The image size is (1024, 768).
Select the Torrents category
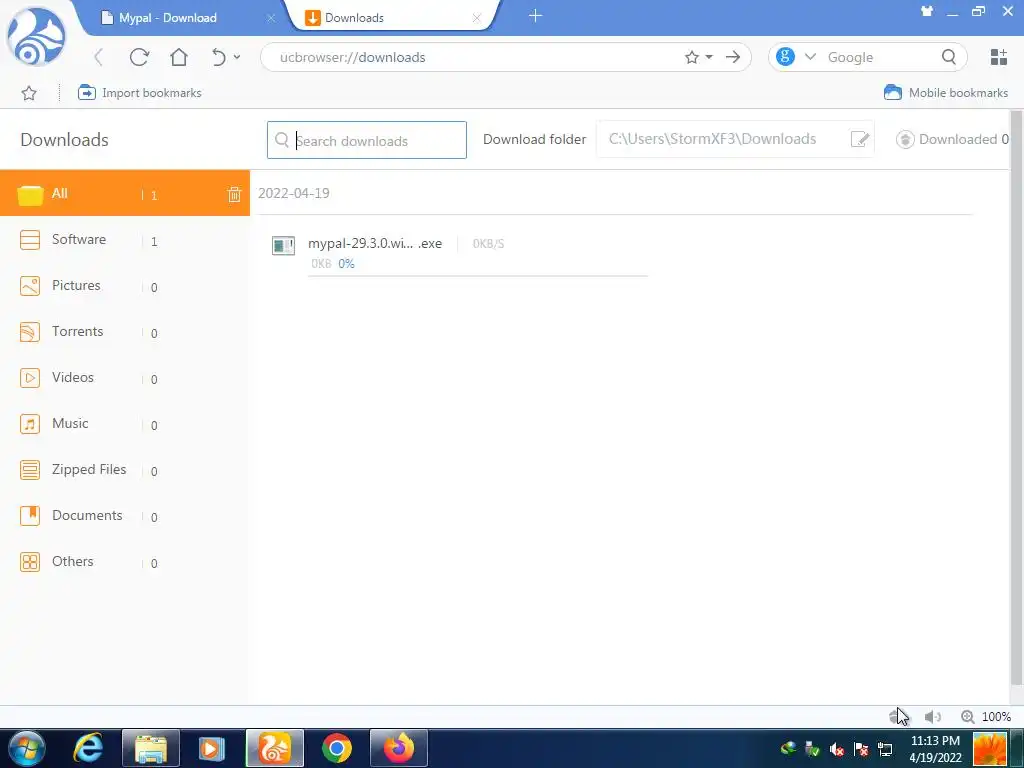click(125, 332)
